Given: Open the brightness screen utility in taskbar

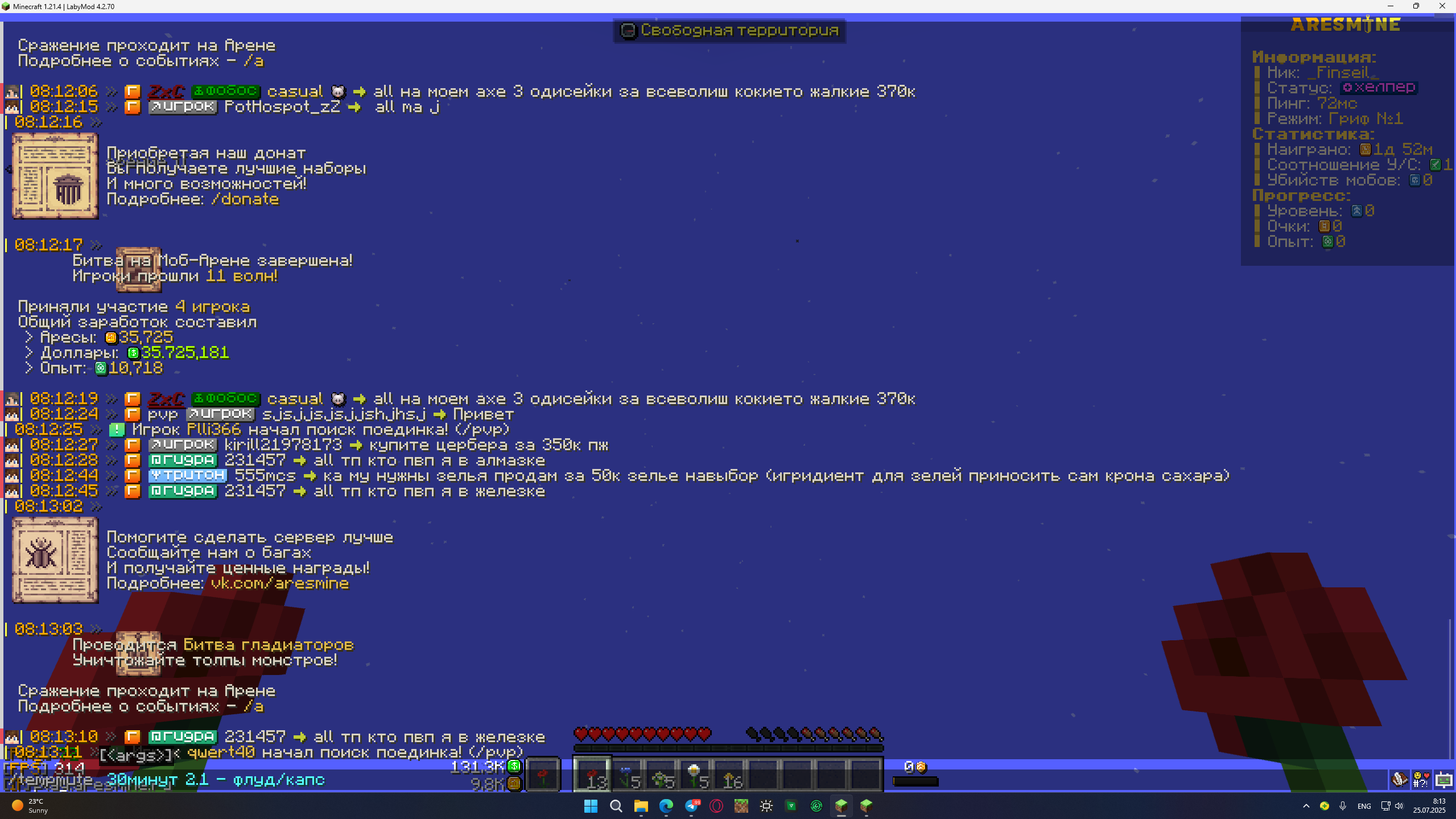Looking at the screenshot, I should point(766,806).
